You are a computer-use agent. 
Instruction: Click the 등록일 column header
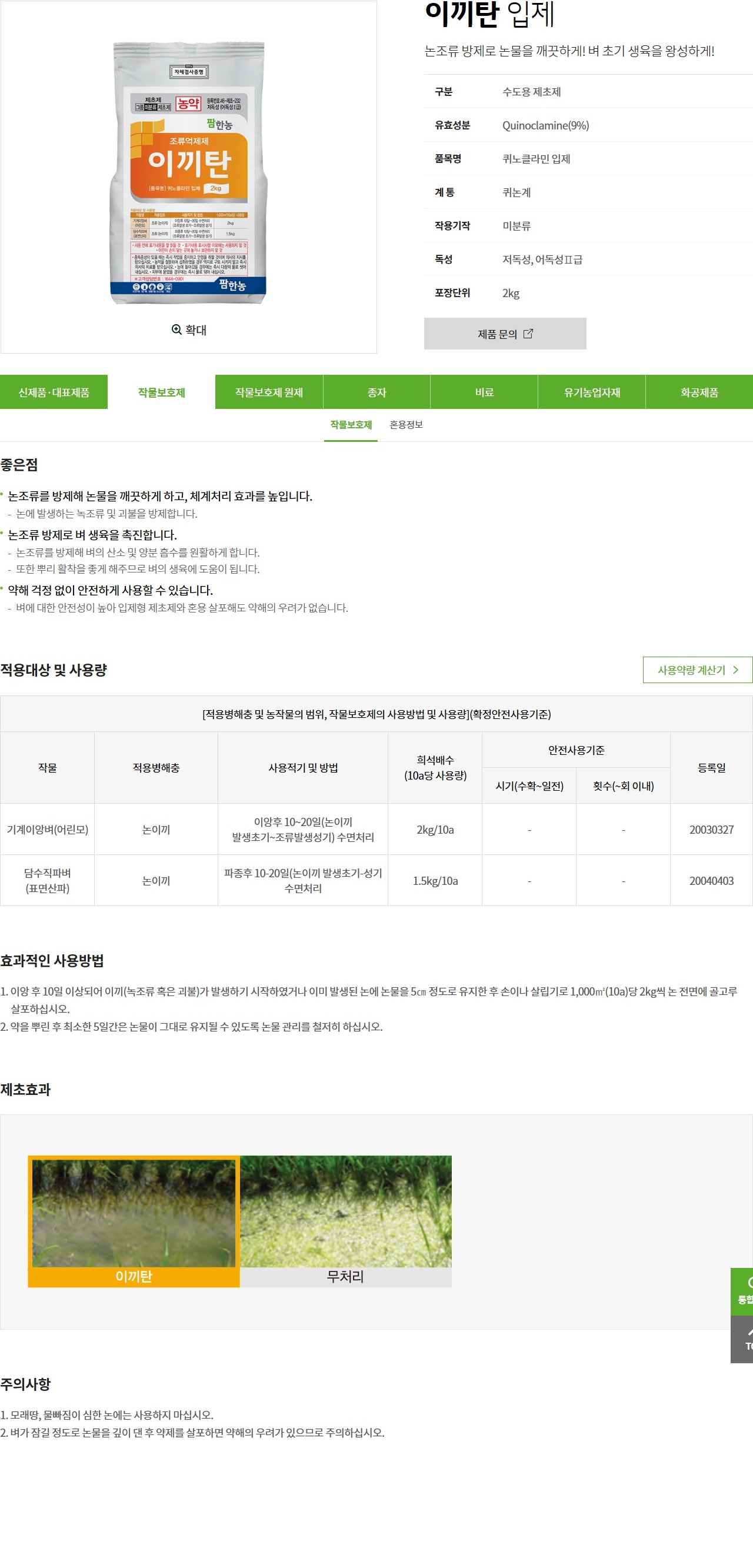click(712, 768)
